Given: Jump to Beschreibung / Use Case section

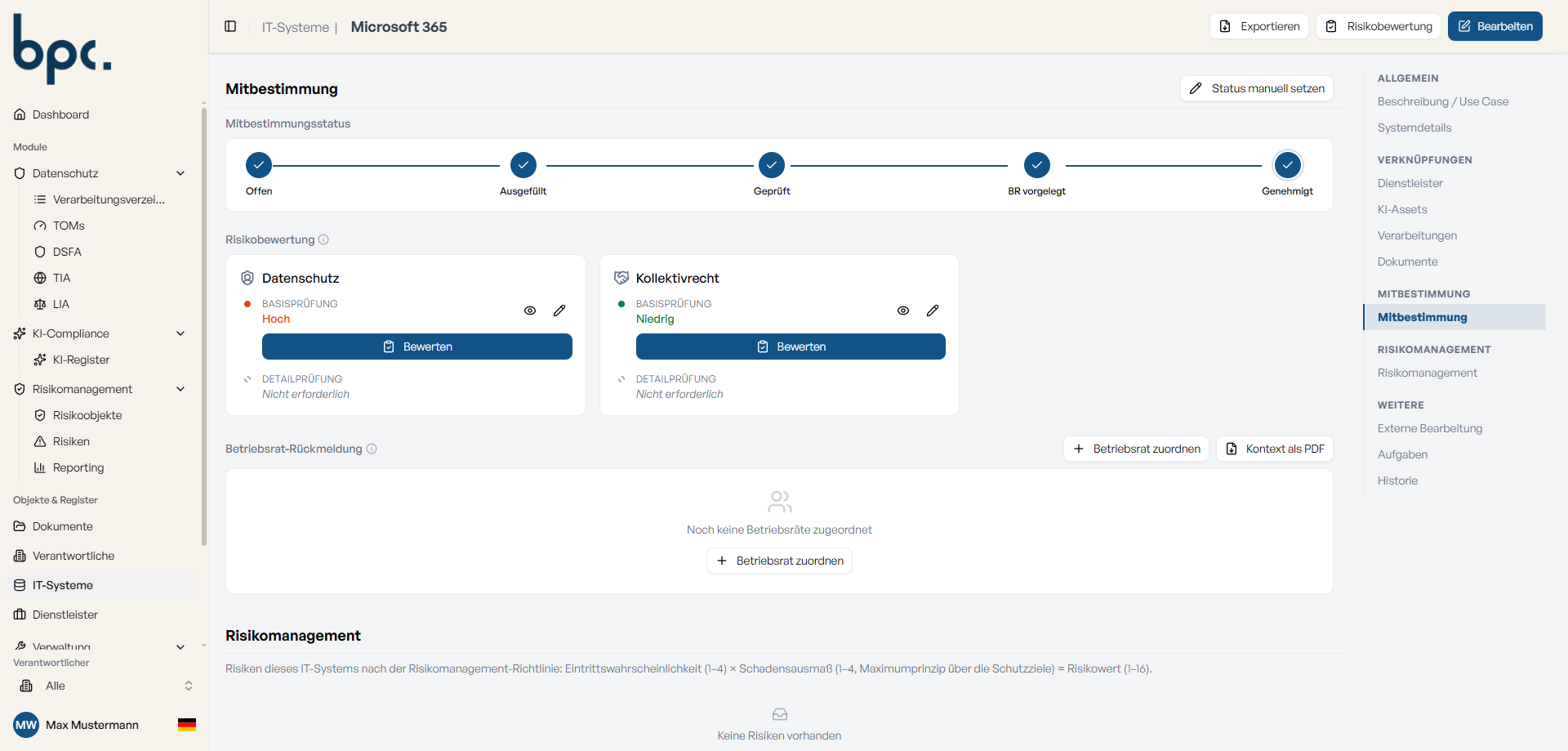Looking at the screenshot, I should (1443, 101).
